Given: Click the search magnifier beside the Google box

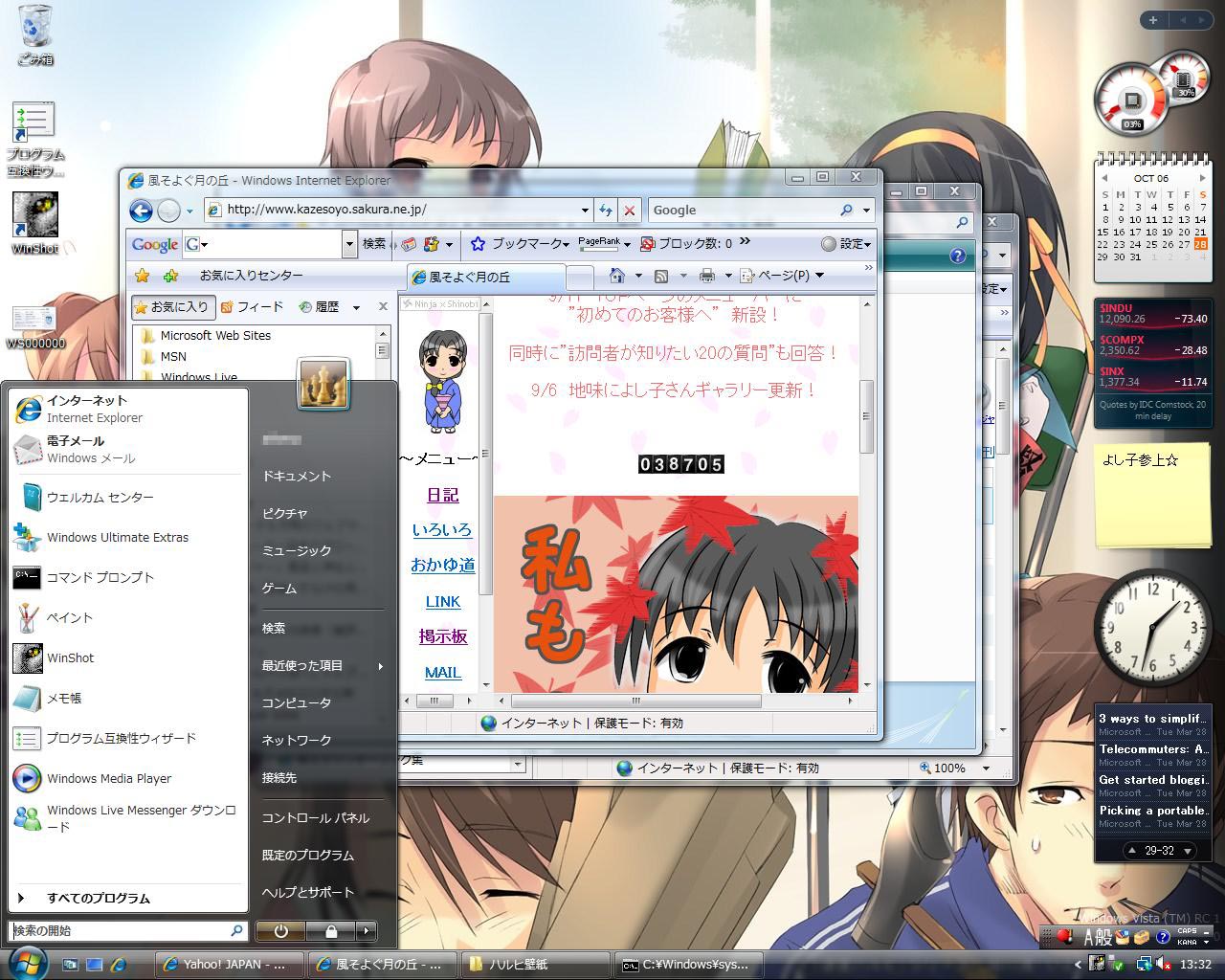Looking at the screenshot, I should pos(846,211).
